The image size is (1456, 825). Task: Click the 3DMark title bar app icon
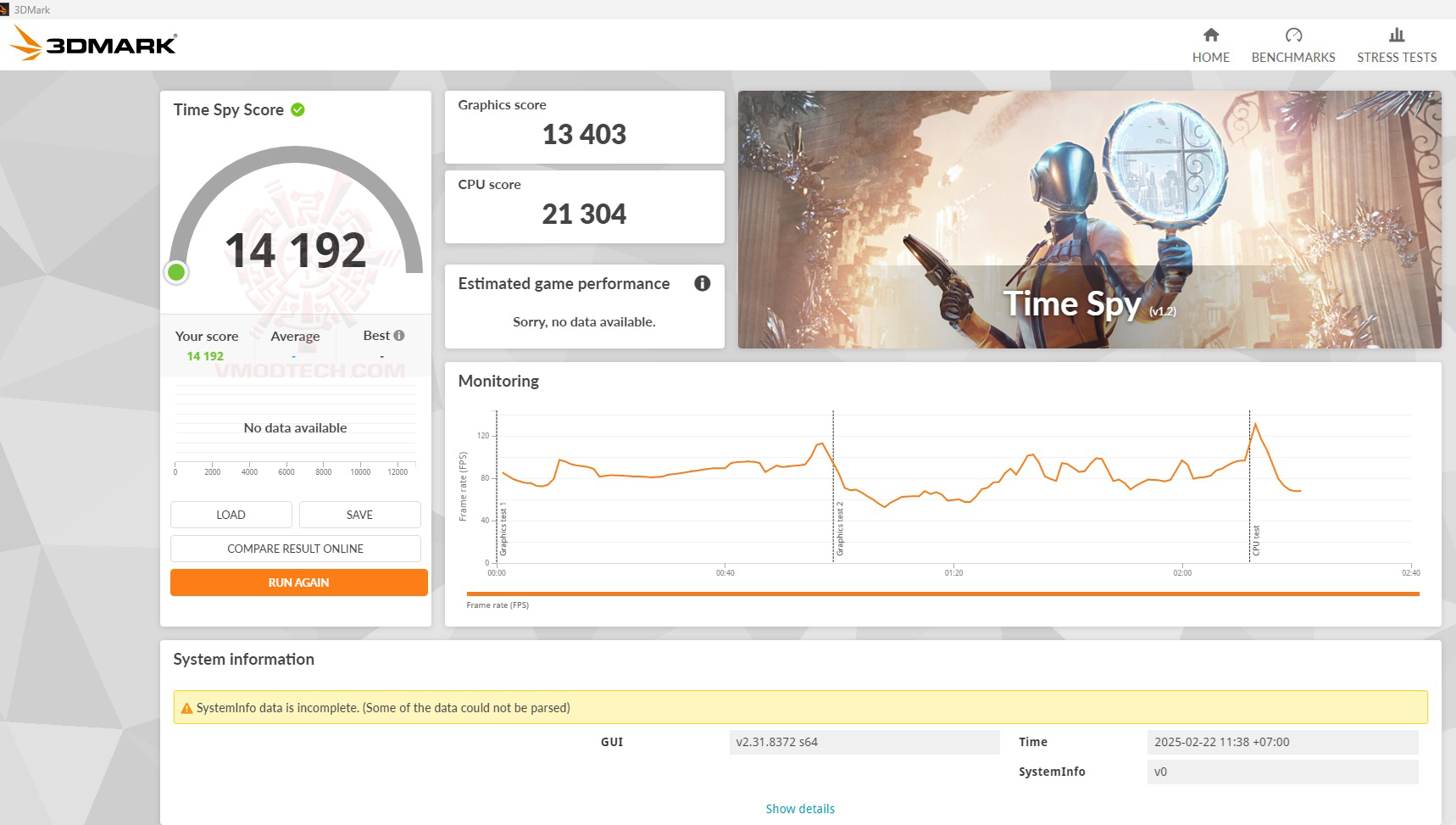click(x=4, y=9)
